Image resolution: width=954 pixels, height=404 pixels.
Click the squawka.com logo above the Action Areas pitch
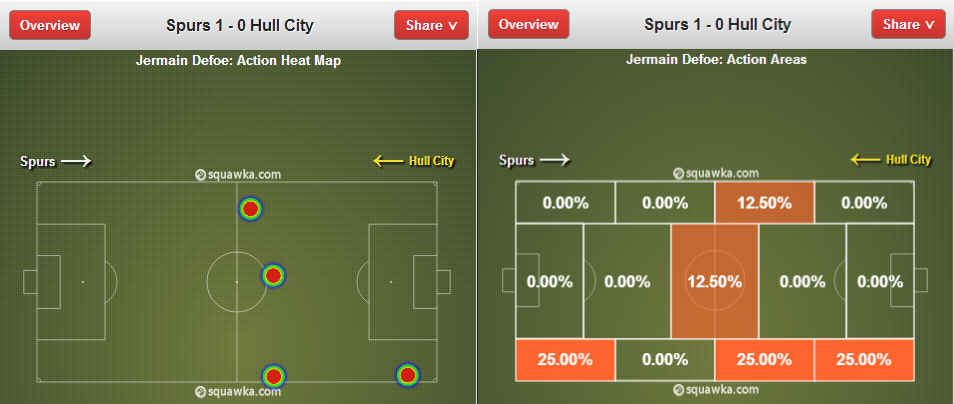coord(716,173)
